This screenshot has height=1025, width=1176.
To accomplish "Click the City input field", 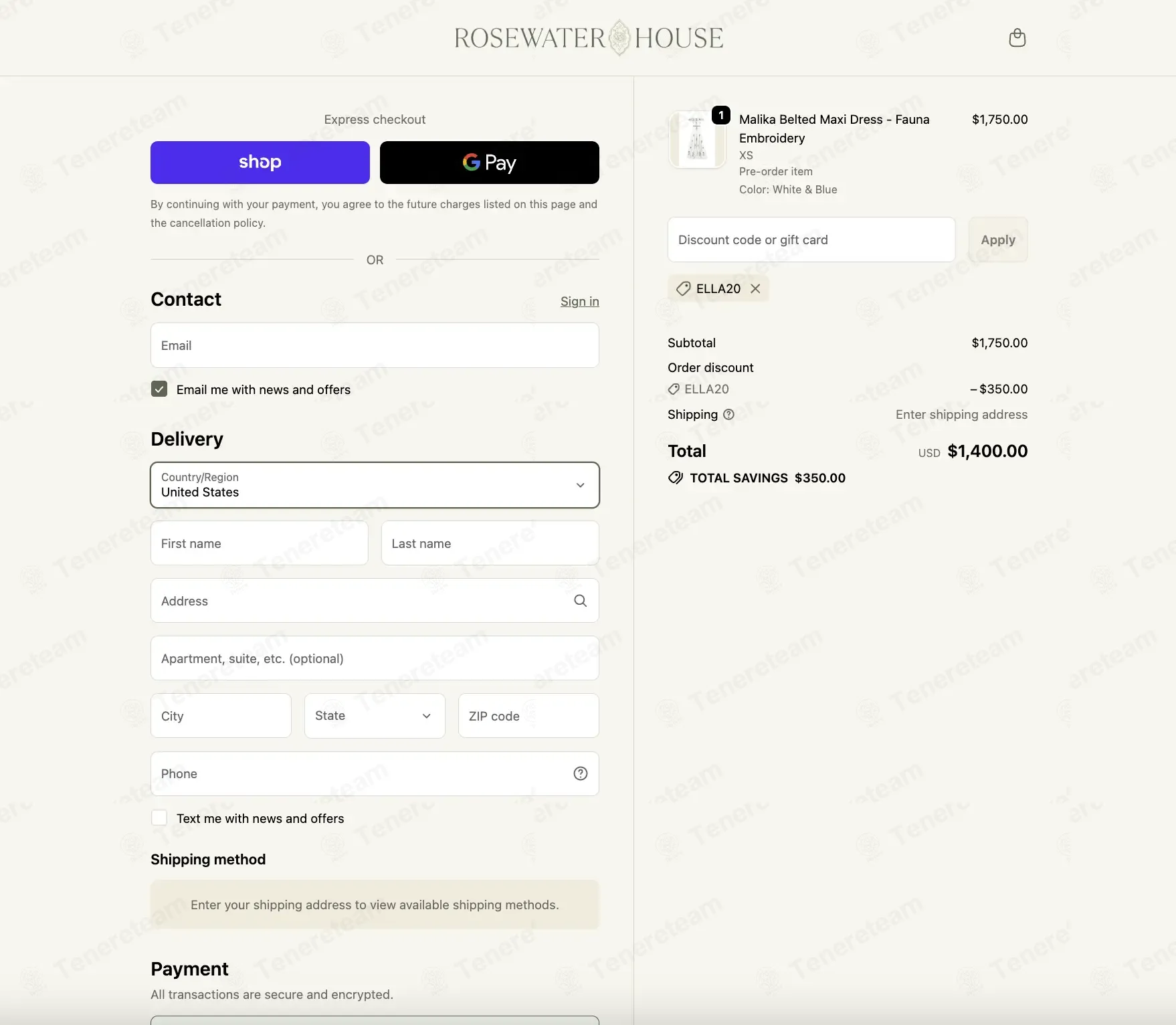I will point(221,716).
